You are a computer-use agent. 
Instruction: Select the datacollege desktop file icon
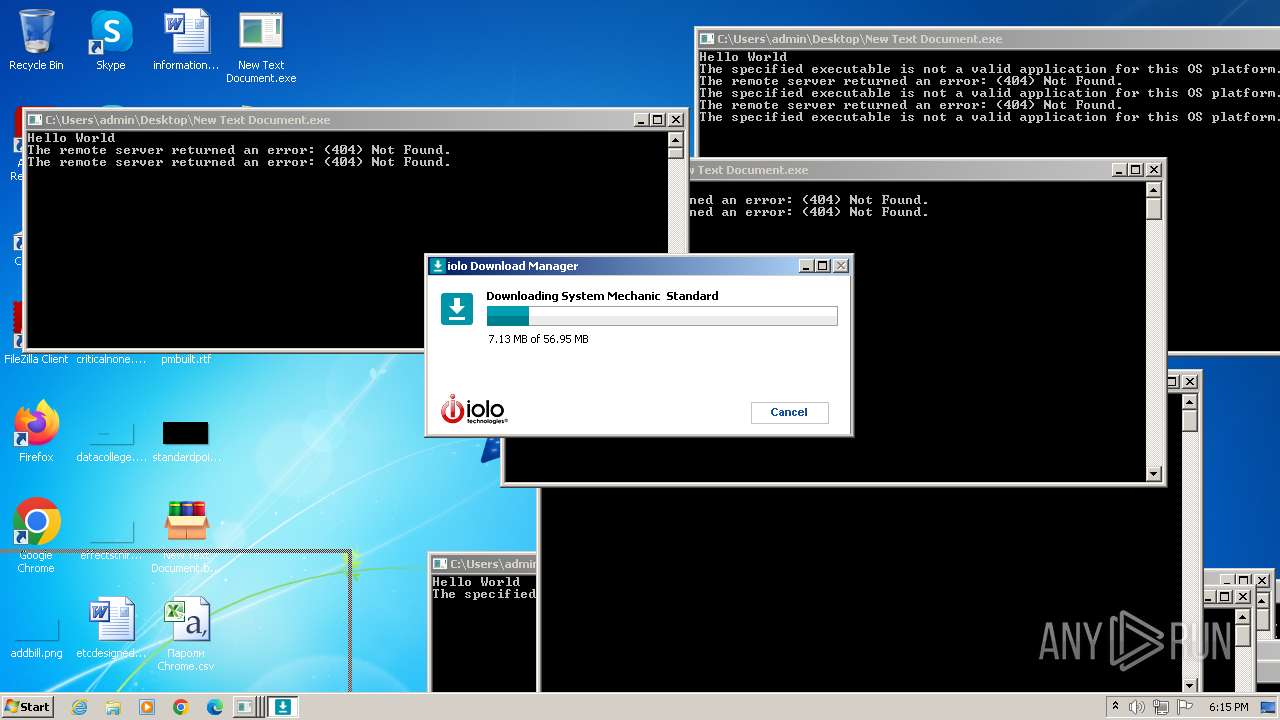point(111,440)
